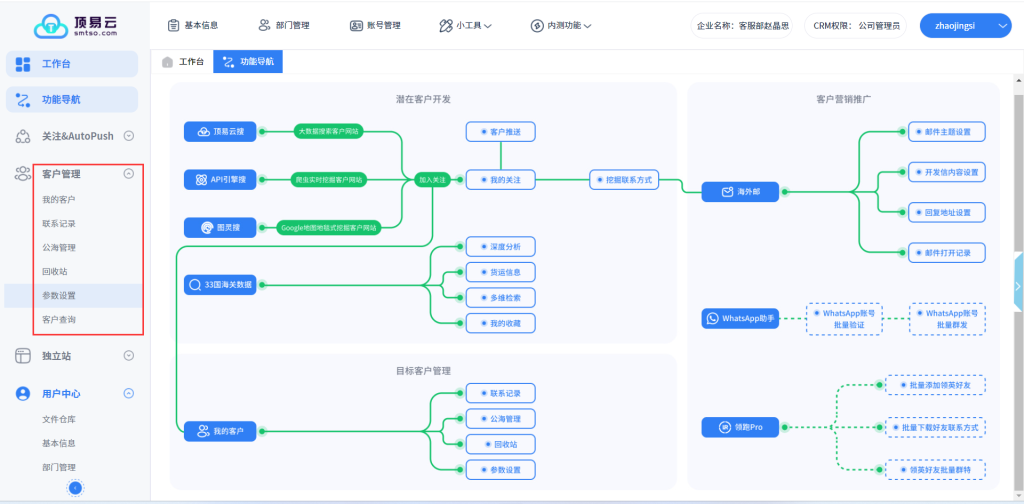Open the zhaojingsi user dropdown
Image resolution: width=1024 pixels, height=504 pixels.
(x=965, y=25)
